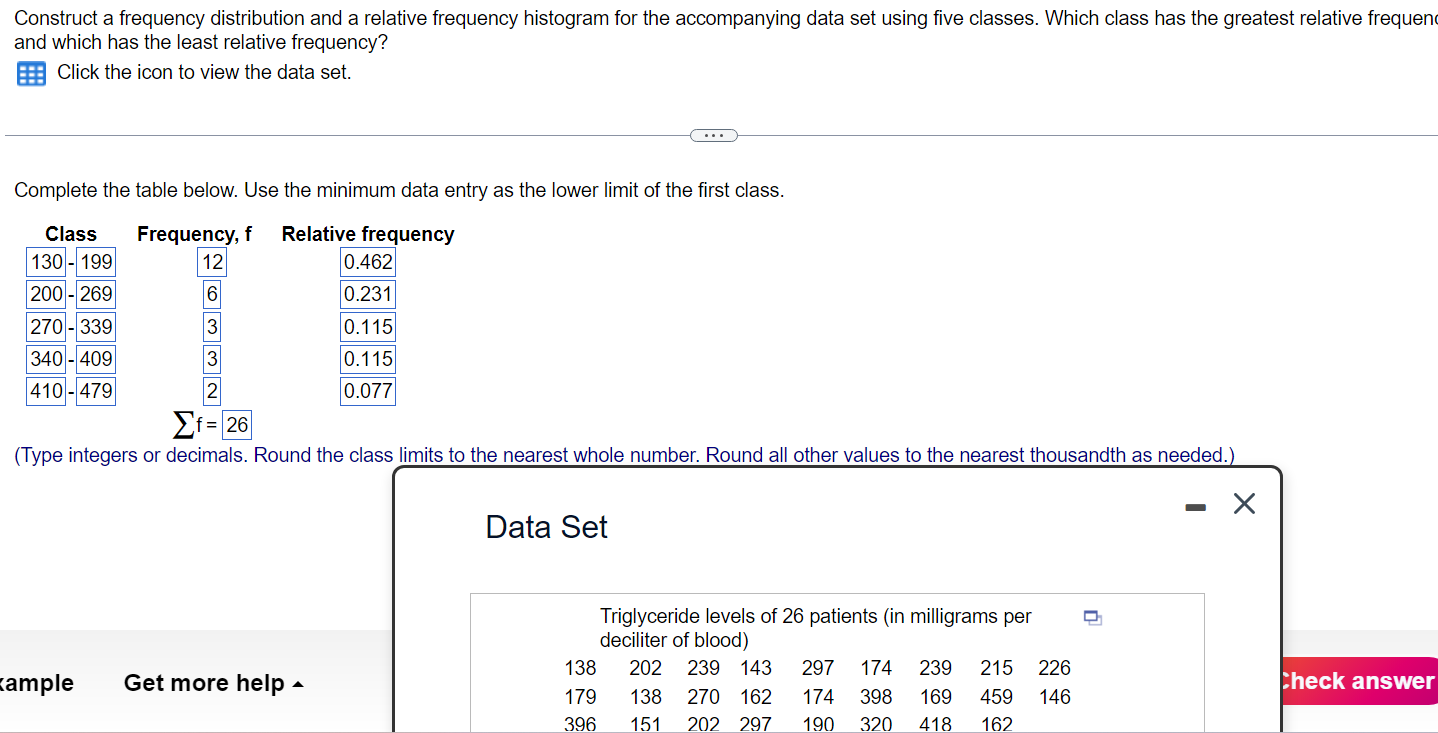Select the lower limit field showing 130
1438x733 pixels.
(45, 261)
